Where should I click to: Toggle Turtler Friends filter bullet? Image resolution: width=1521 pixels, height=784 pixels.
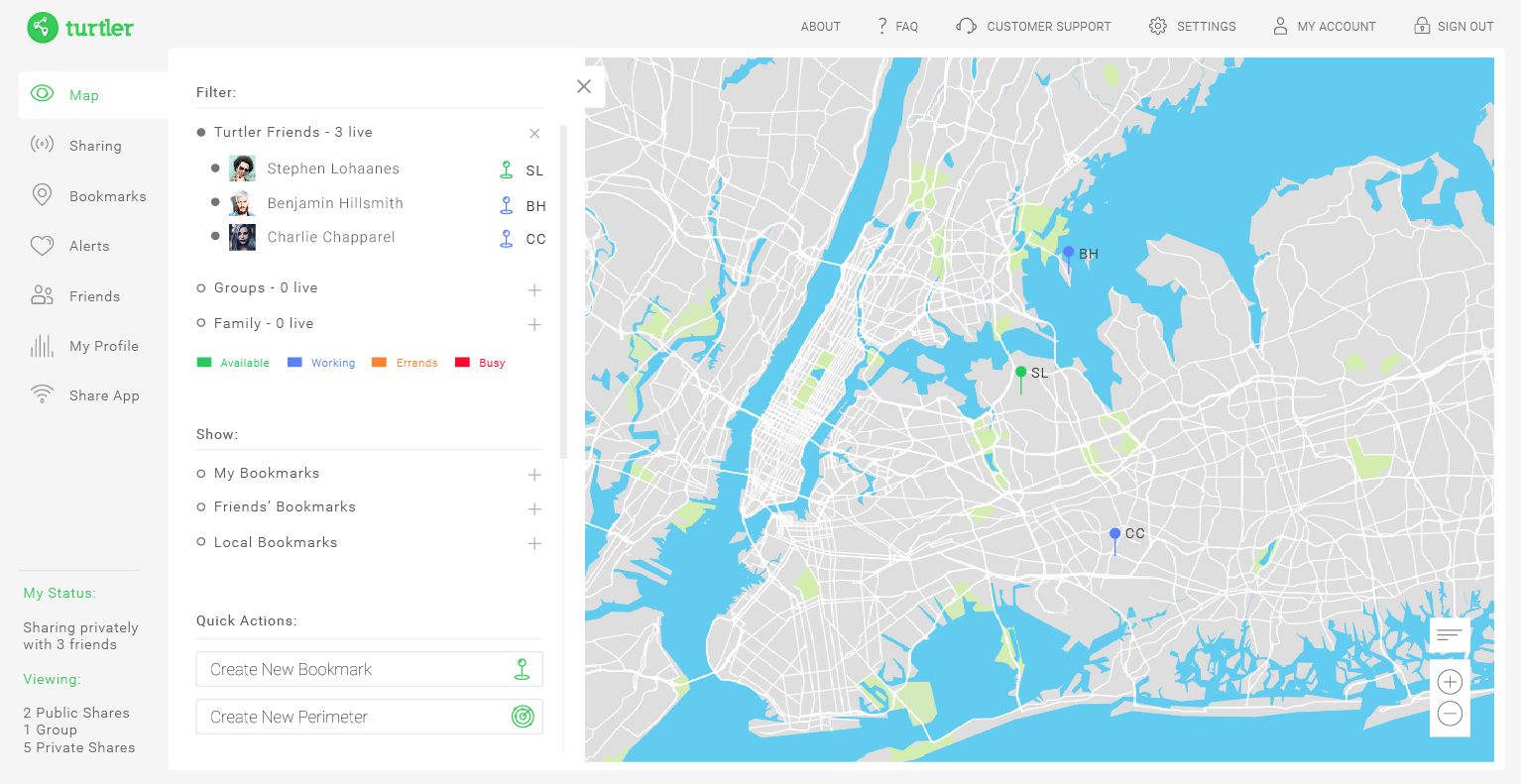201,132
